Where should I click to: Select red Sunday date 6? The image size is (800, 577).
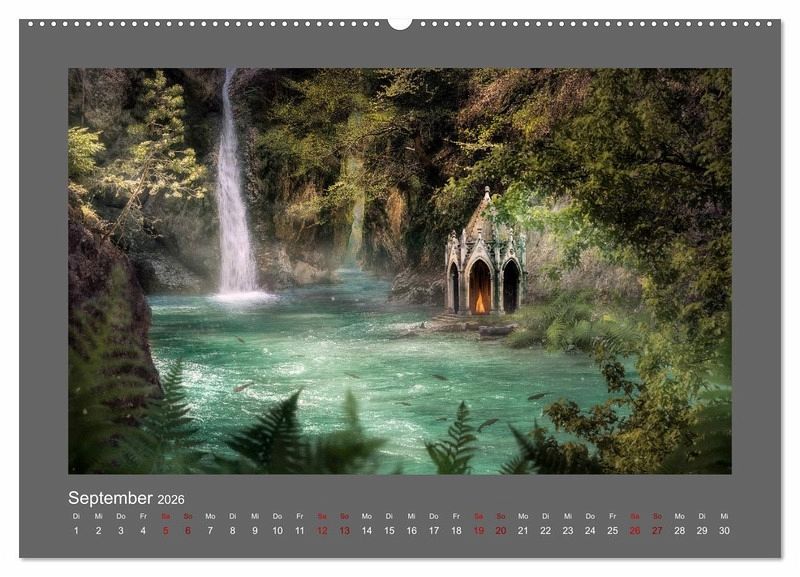coord(188,531)
